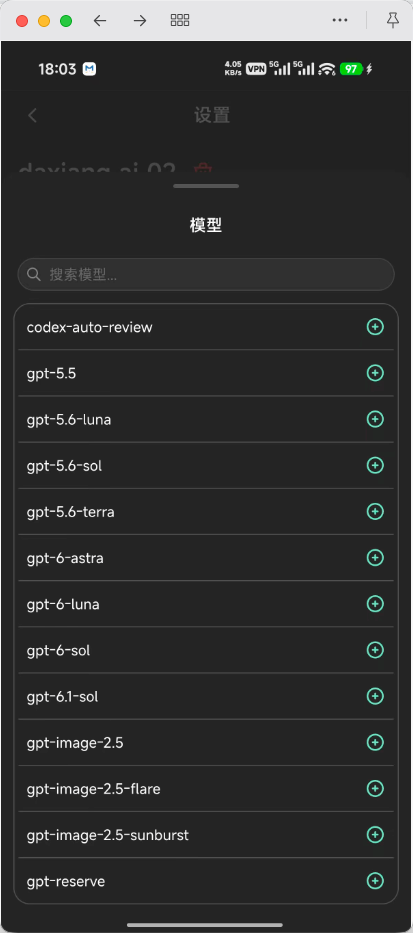Click the plus icon for gpt-6-luna
Viewport: 413px width, 933px height.
(x=375, y=604)
